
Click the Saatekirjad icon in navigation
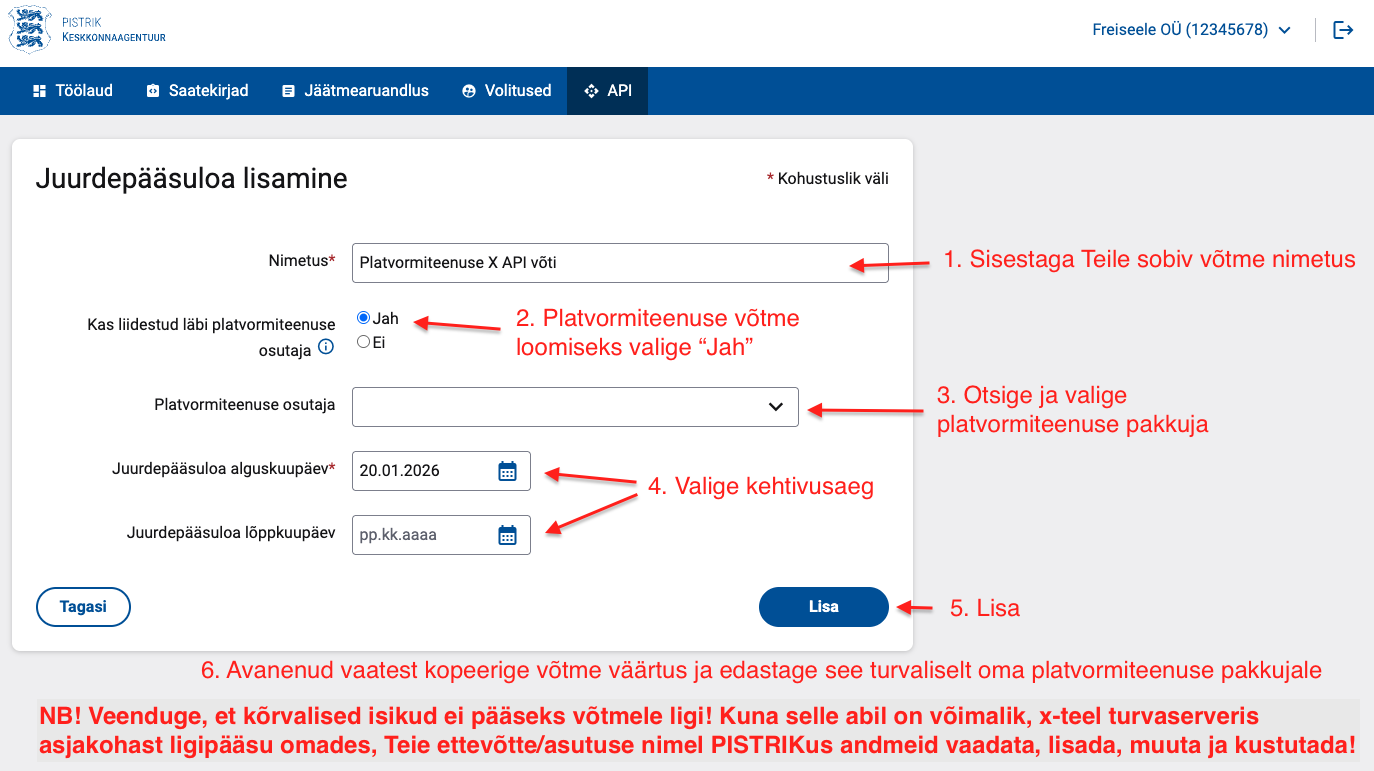coord(153,91)
